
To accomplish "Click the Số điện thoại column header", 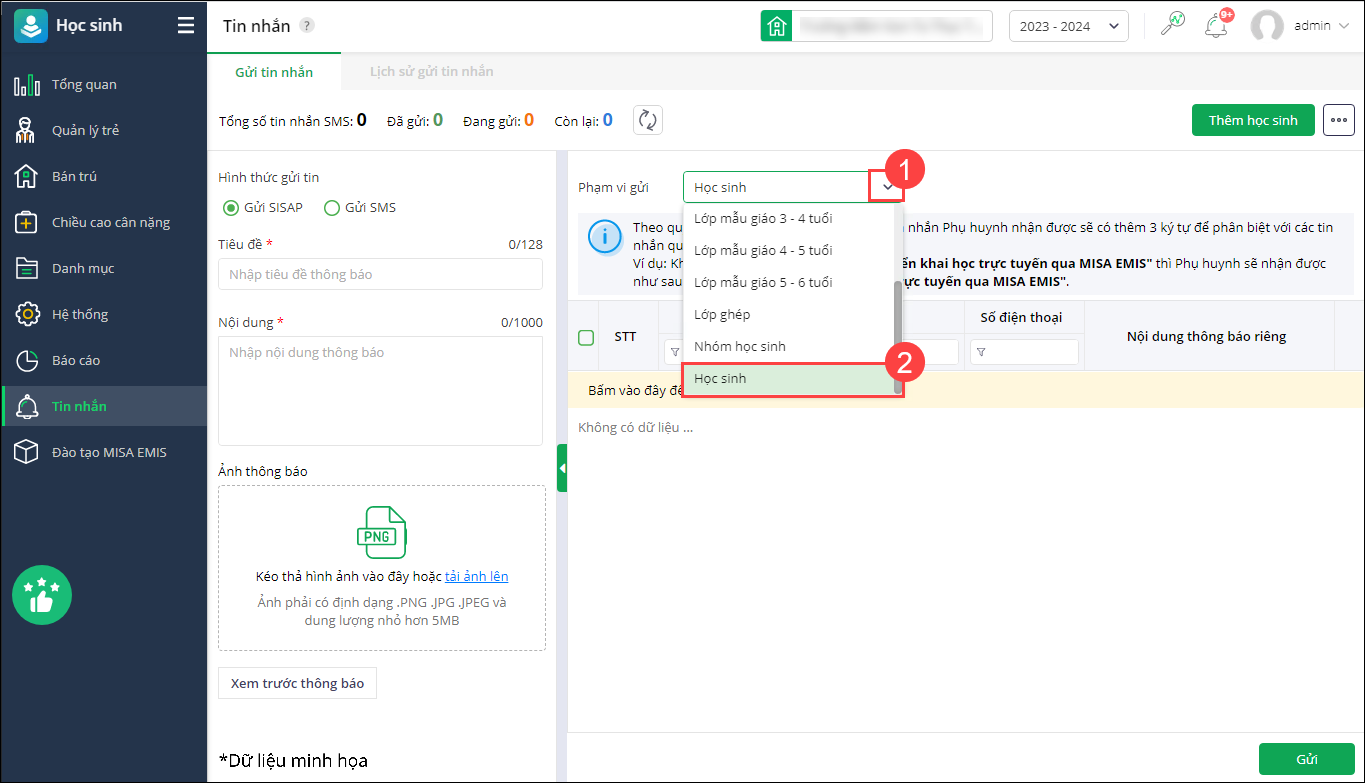I will [x=1020, y=317].
